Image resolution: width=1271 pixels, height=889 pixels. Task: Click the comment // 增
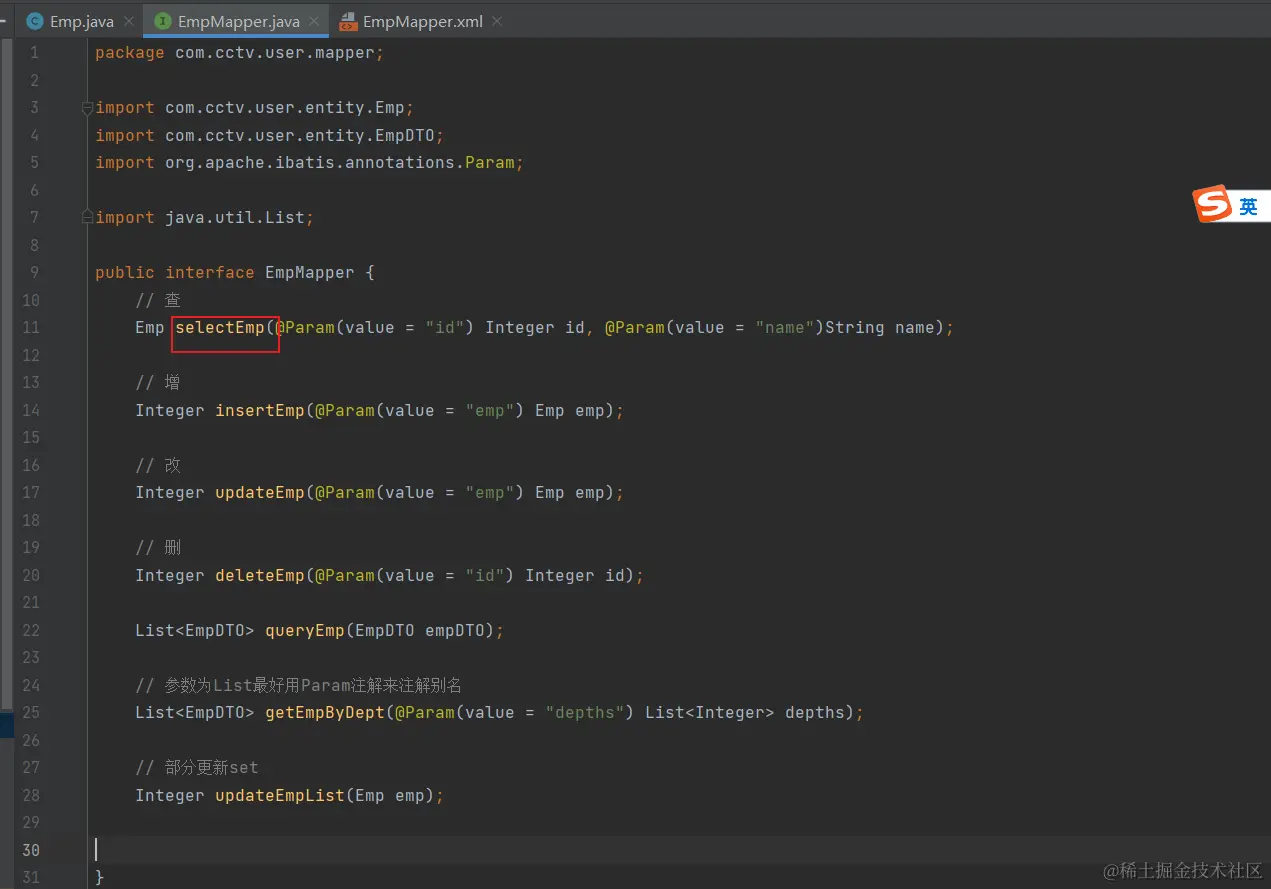pyautogui.click(x=158, y=382)
